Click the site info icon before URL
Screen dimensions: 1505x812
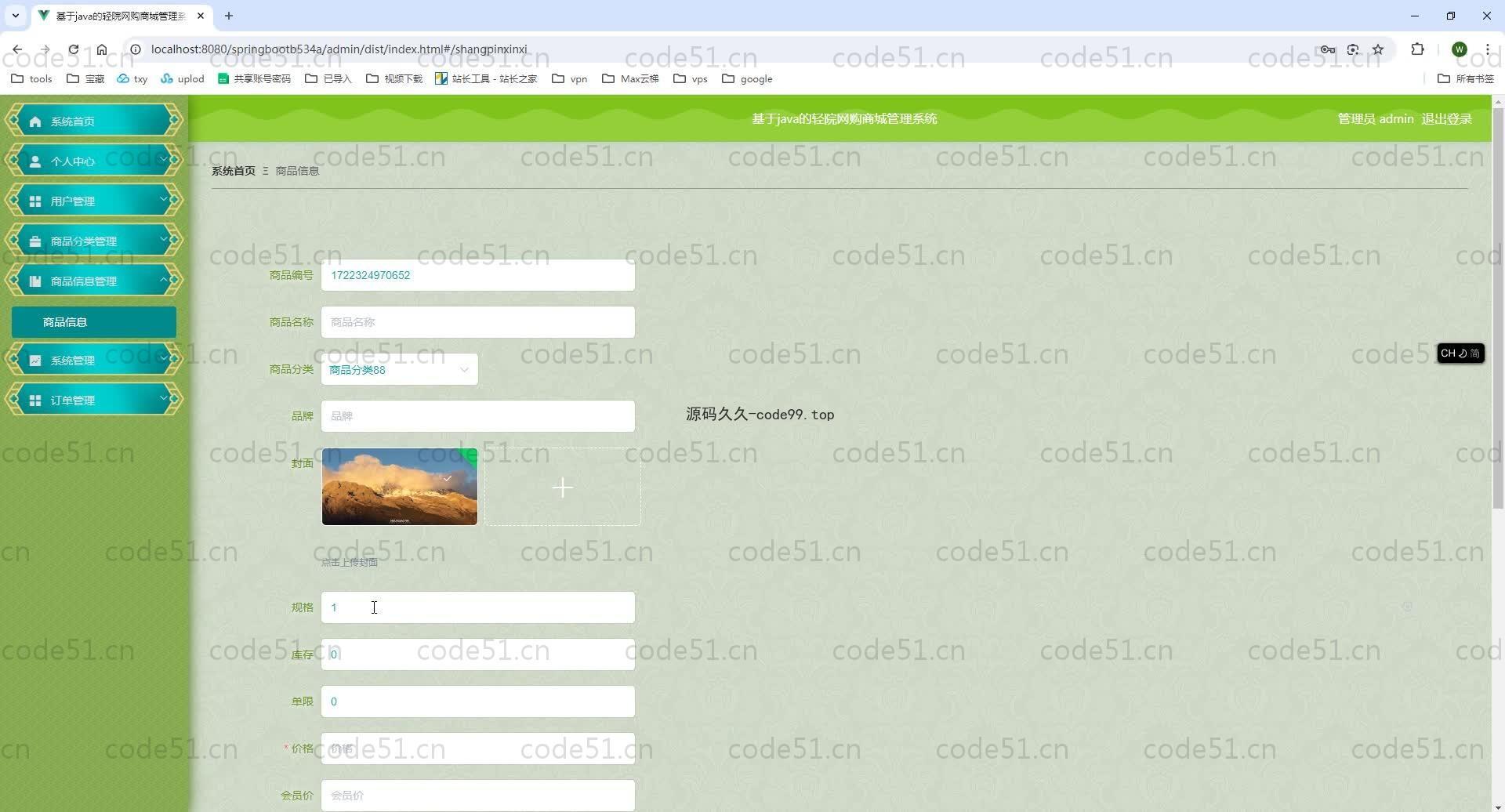point(135,49)
